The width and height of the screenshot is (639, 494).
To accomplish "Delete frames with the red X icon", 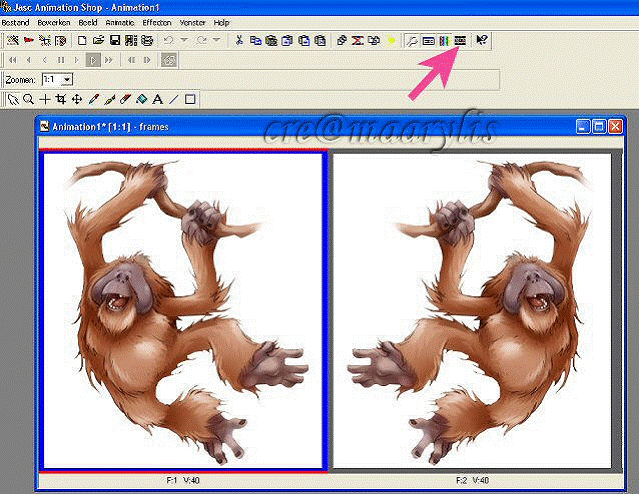I will click(357, 40).
